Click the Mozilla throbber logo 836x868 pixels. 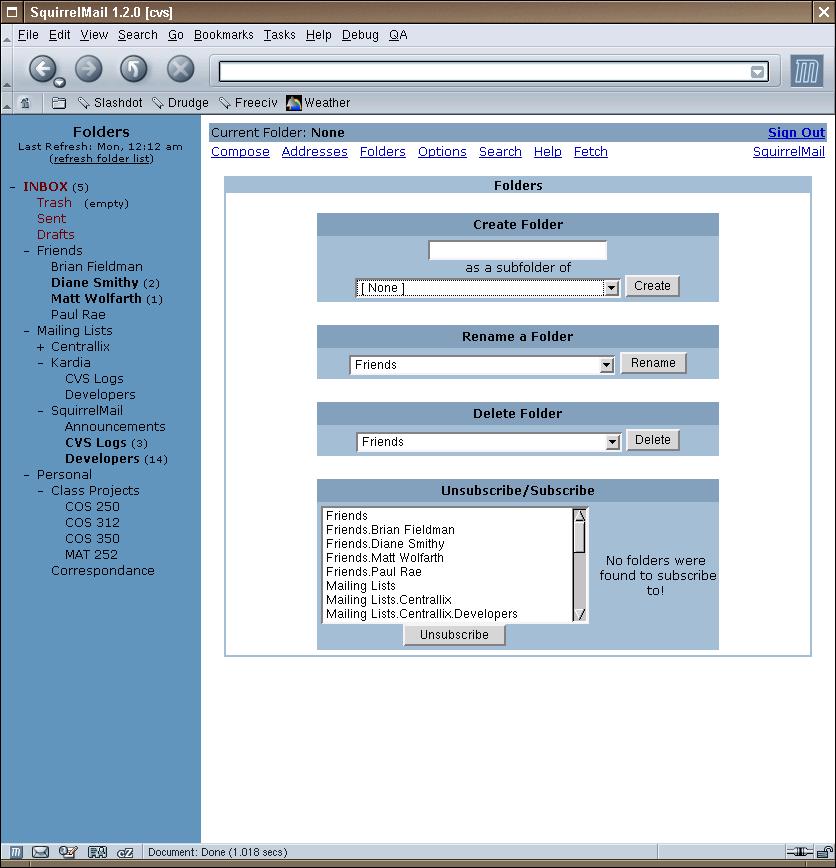pyautogui.click(x=806, y=71)
